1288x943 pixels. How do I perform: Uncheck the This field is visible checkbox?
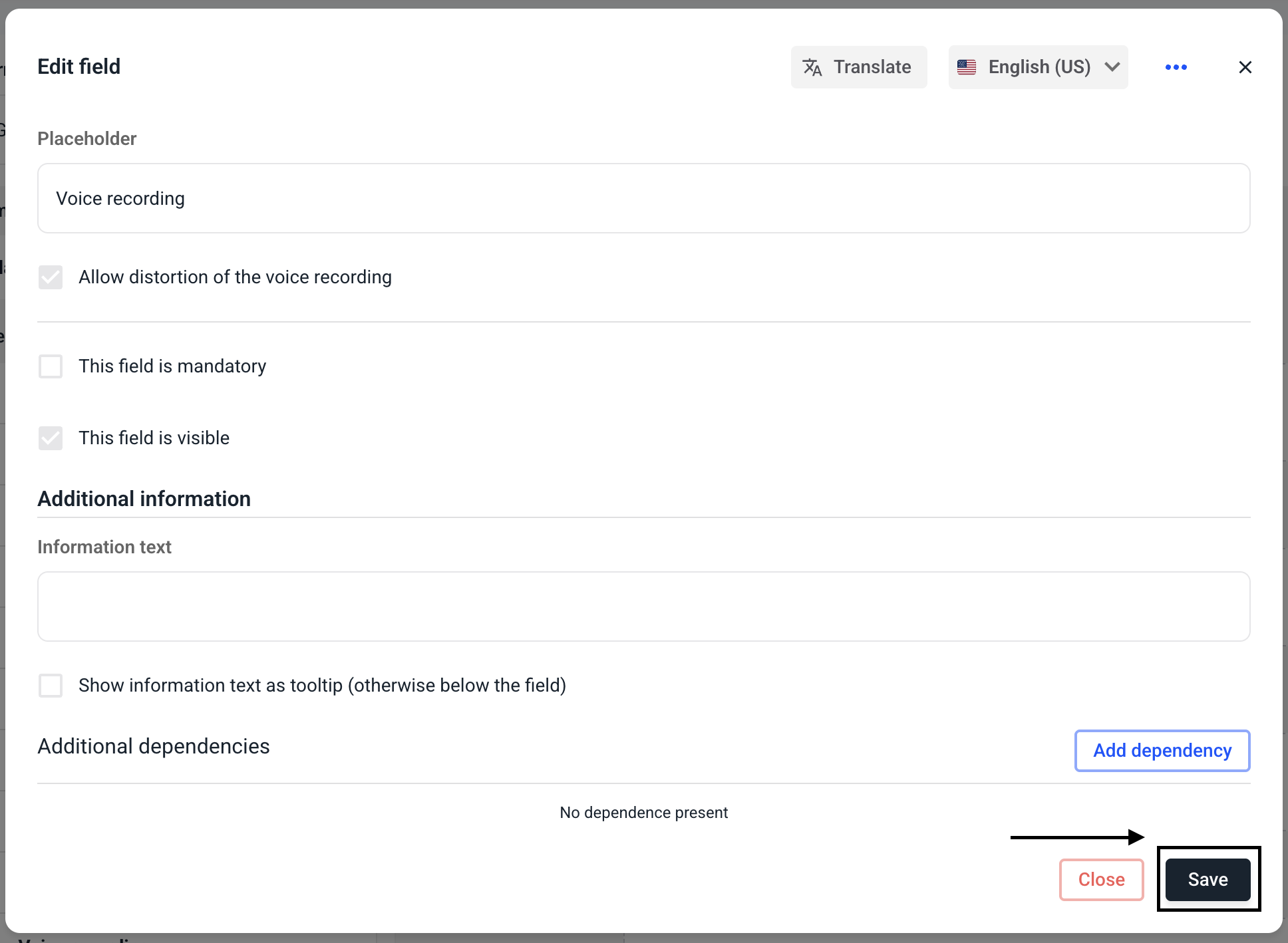(51, 438)
